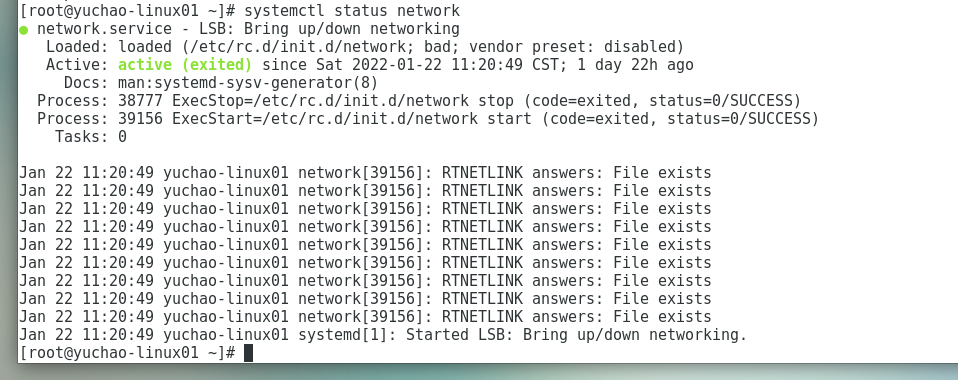
Task: Click the man:systemd-sysv-generator(8) docs reference
Action: 248,82
